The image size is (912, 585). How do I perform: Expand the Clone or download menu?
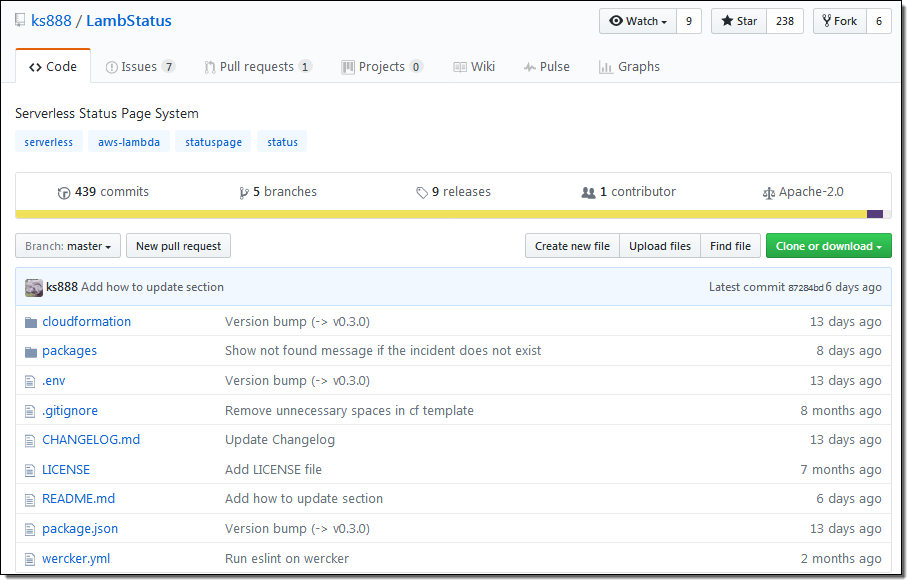828,246
